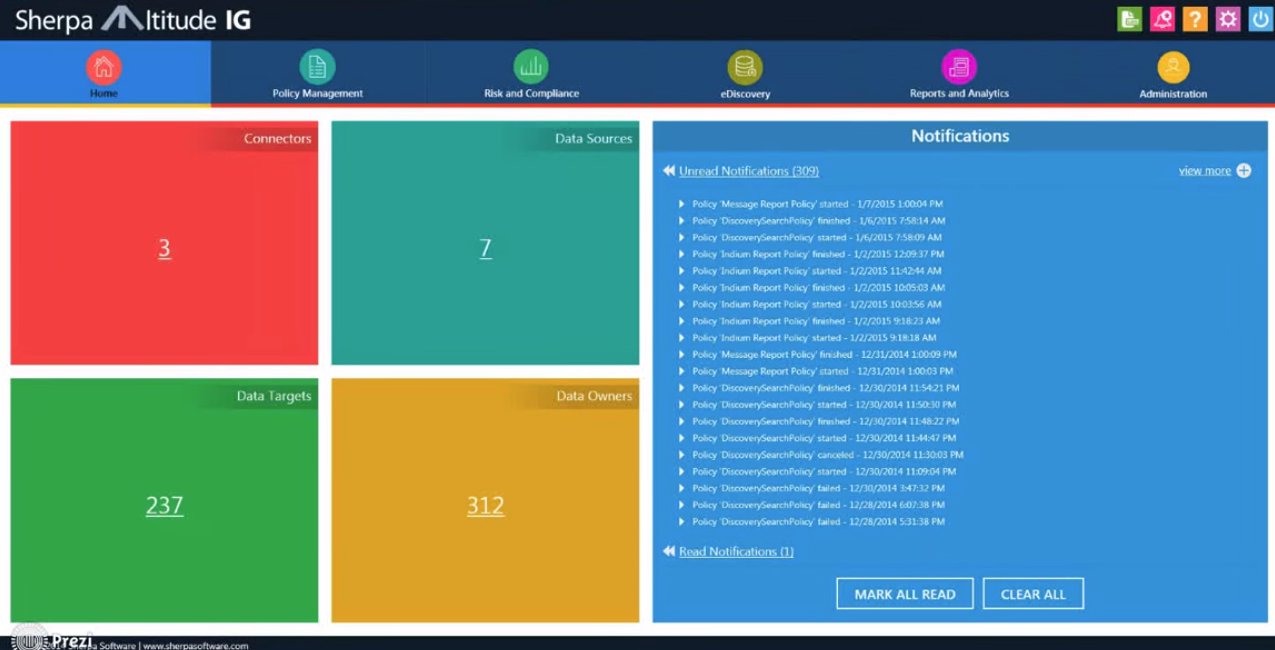The height and width of the screenshot is (650, 1275).
Task: Expand the notification started 1/6/2015 7:58:09 AM
Action: [682, 237]
